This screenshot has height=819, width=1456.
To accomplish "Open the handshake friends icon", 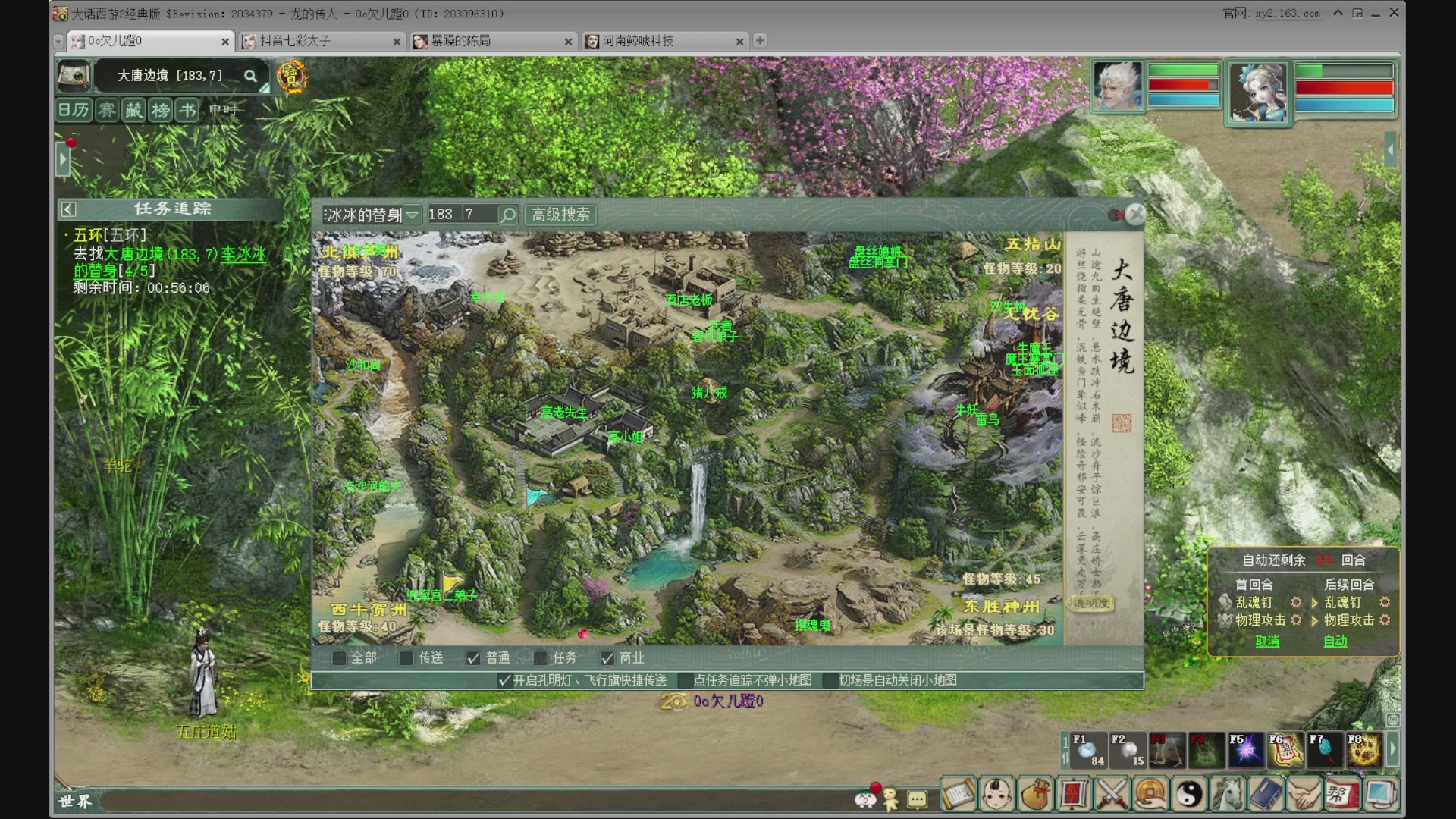I will click(1304, 794).
